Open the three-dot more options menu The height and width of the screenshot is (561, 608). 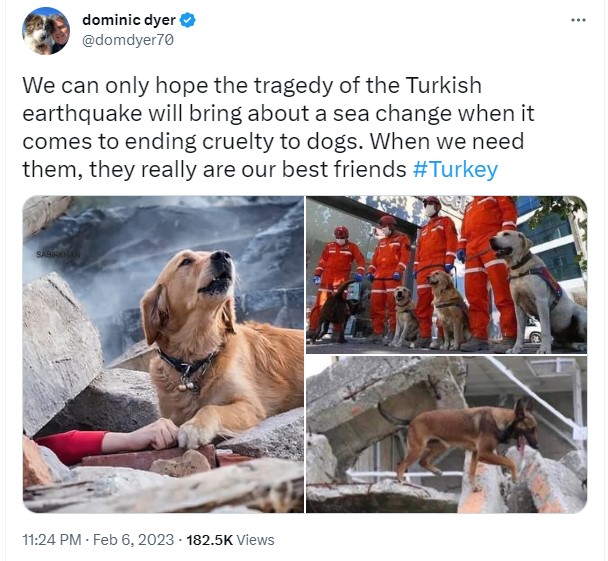coord(578,20)
